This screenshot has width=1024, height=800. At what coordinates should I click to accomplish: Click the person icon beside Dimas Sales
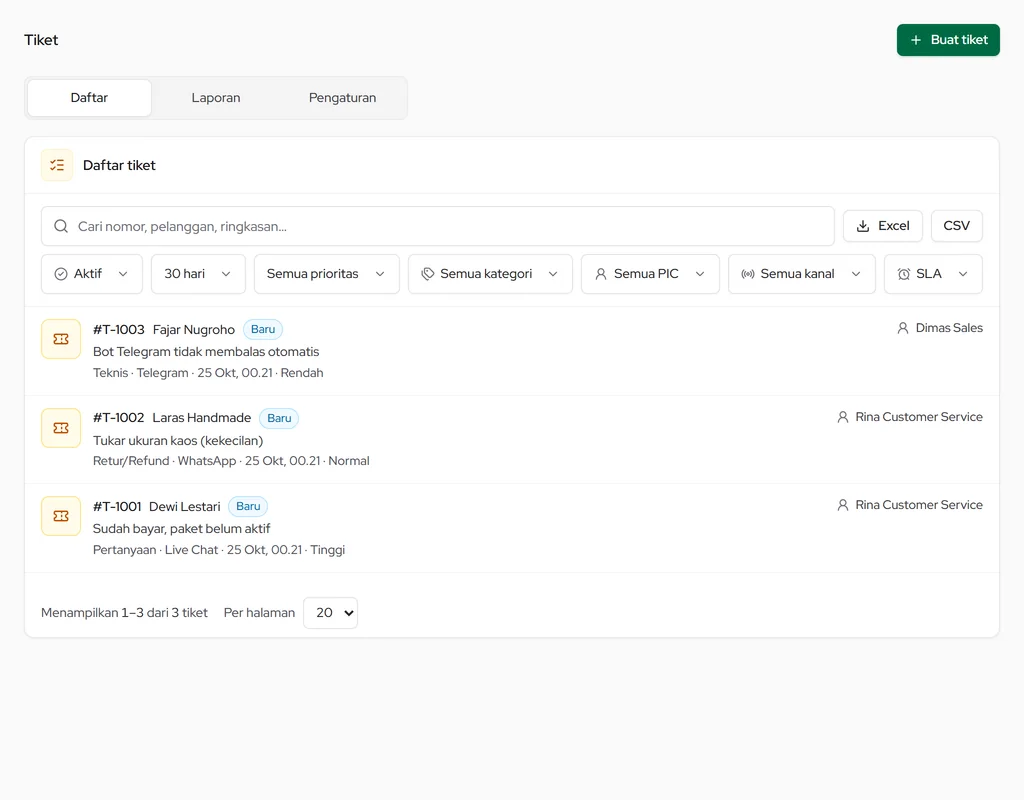pyautogui.click(x=903, y=328)
